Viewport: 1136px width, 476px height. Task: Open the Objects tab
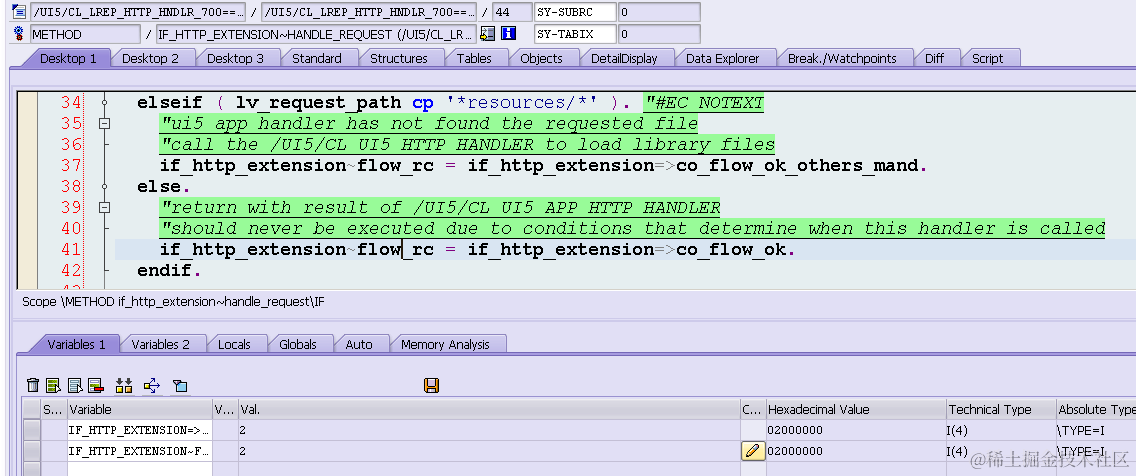541,59
